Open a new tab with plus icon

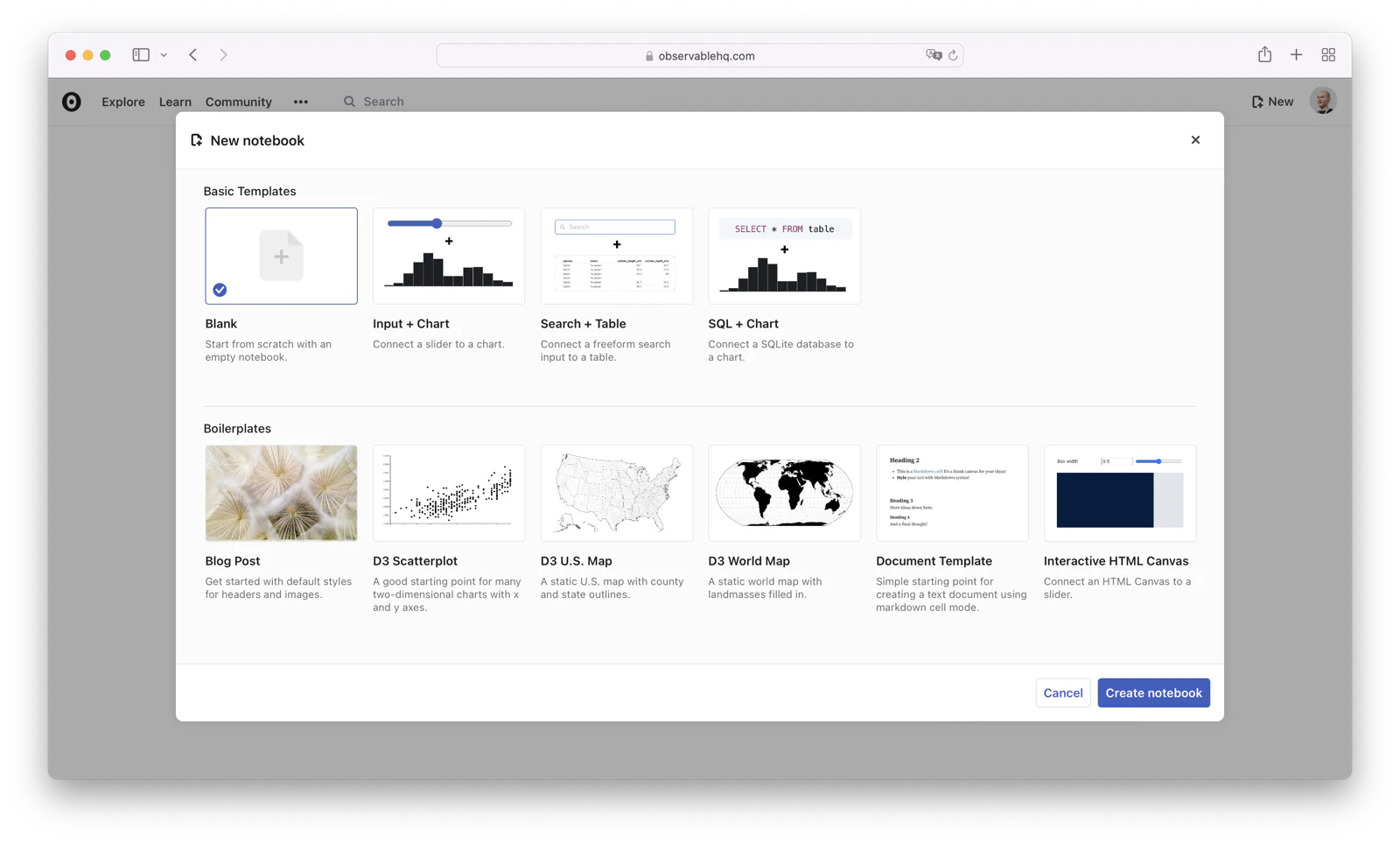point(1296,54)
